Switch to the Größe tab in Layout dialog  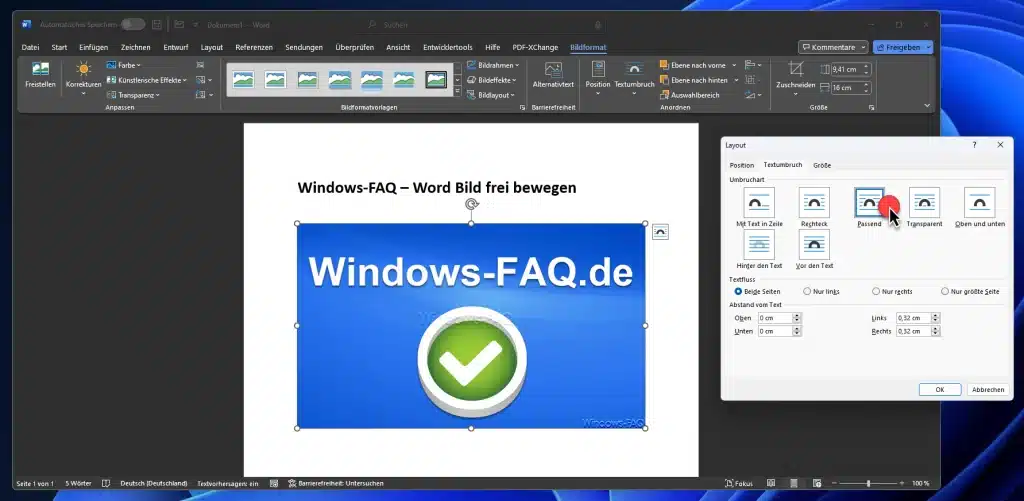coord(822,165)
